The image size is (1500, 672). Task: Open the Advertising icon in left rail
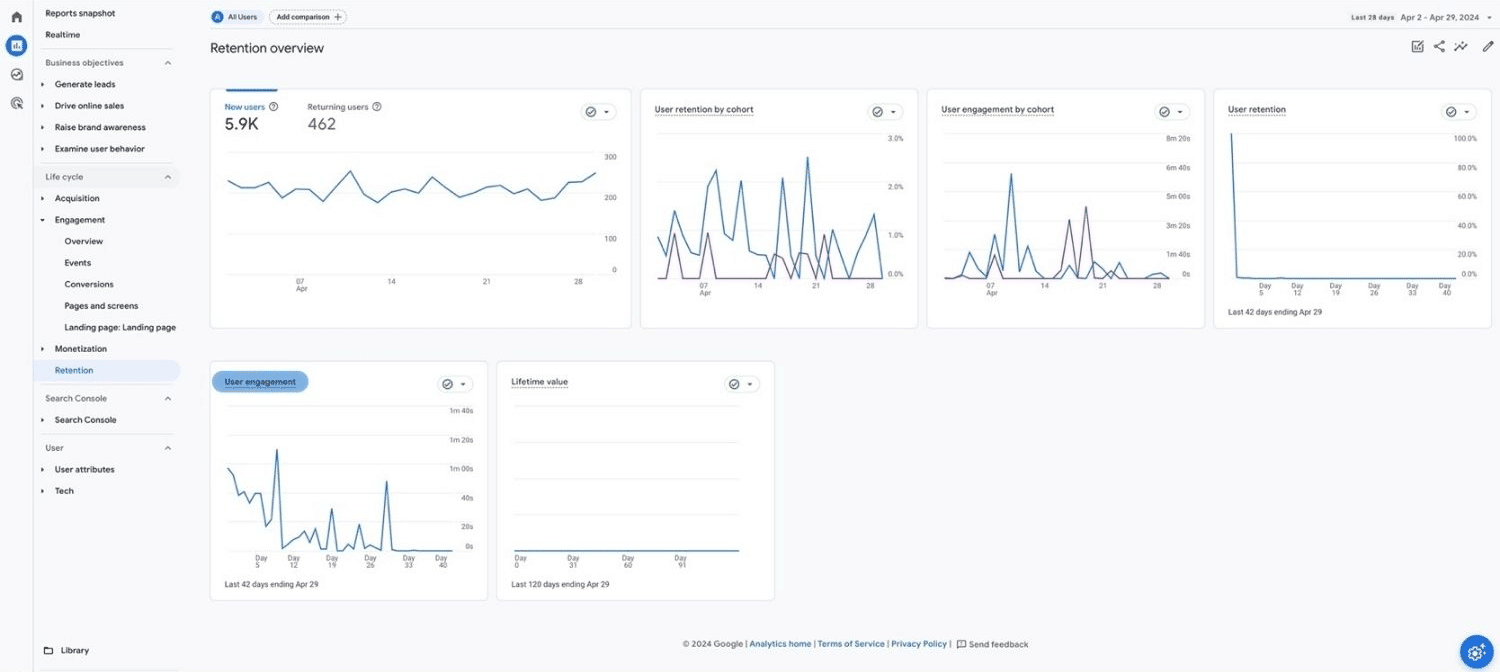point(16,103)
